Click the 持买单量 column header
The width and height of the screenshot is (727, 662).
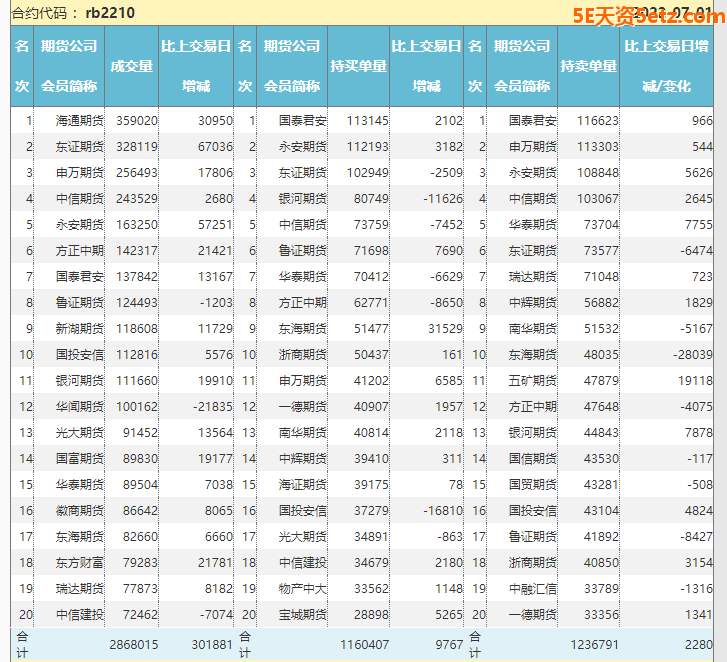coord(358,66)
